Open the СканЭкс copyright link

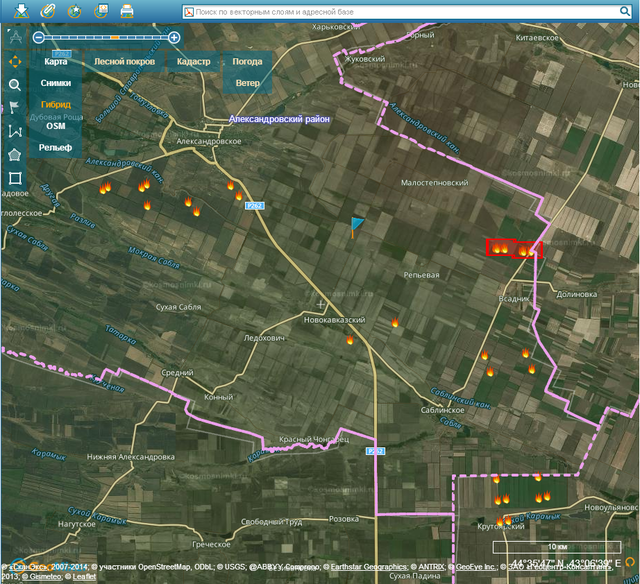pyautogui.click(x=27, y=567)
